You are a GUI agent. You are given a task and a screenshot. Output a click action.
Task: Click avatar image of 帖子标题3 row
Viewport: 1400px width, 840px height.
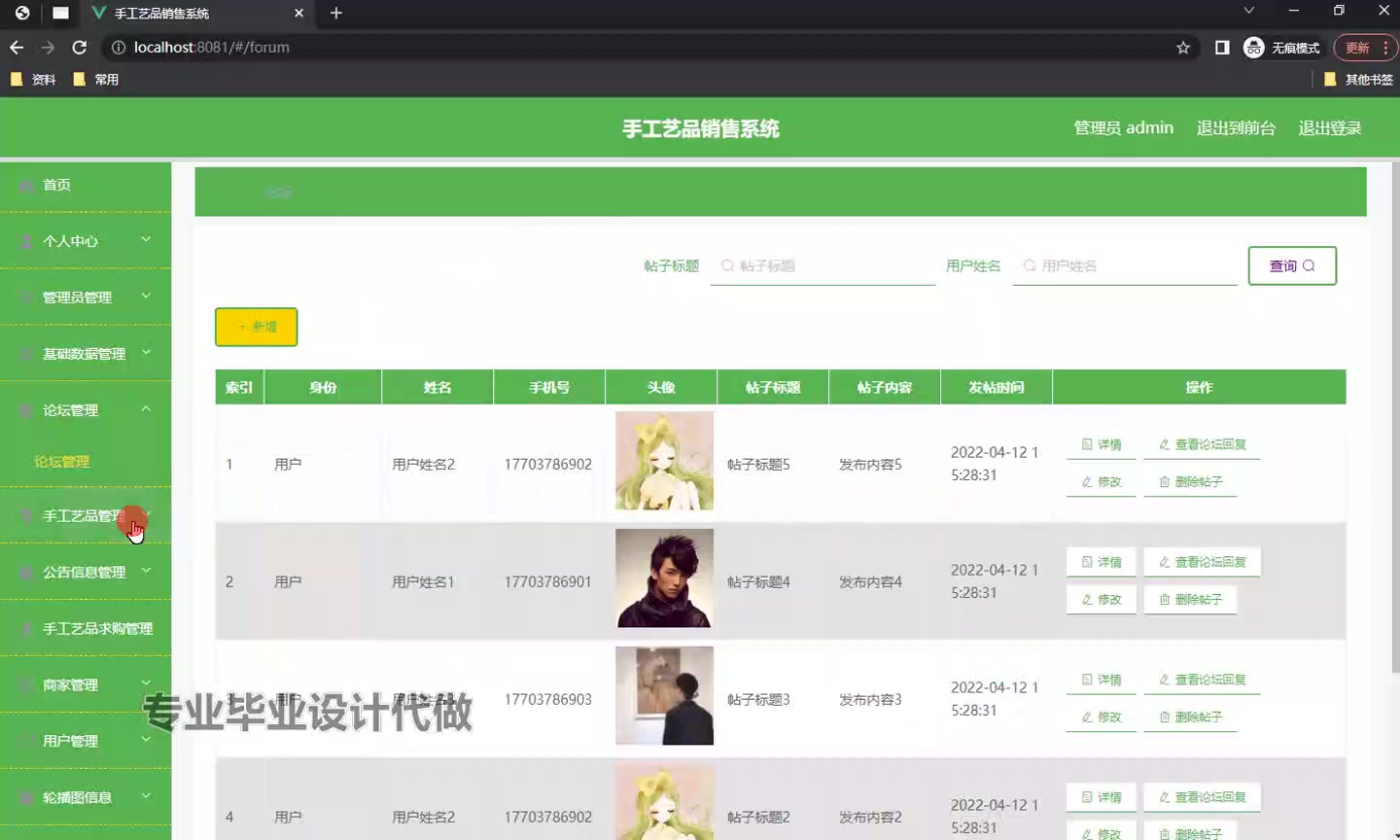pyautogui.click(x=664, y=696)
